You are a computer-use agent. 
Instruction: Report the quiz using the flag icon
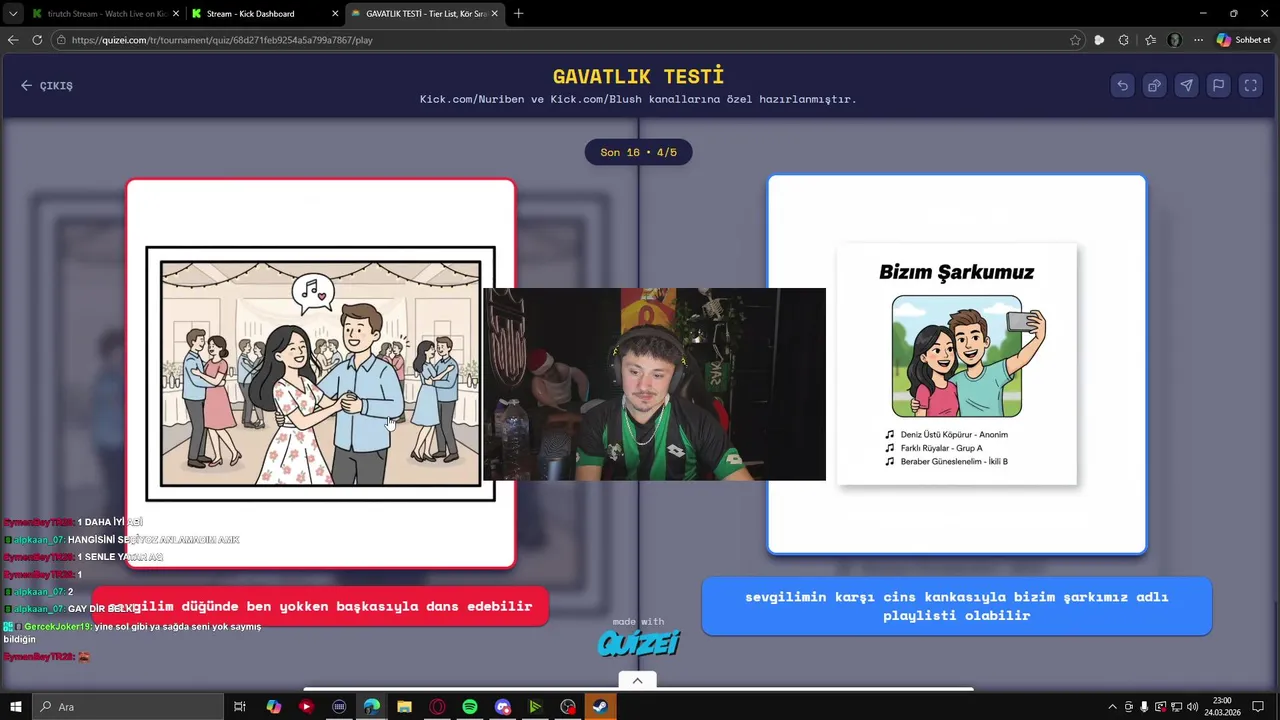1218,85
